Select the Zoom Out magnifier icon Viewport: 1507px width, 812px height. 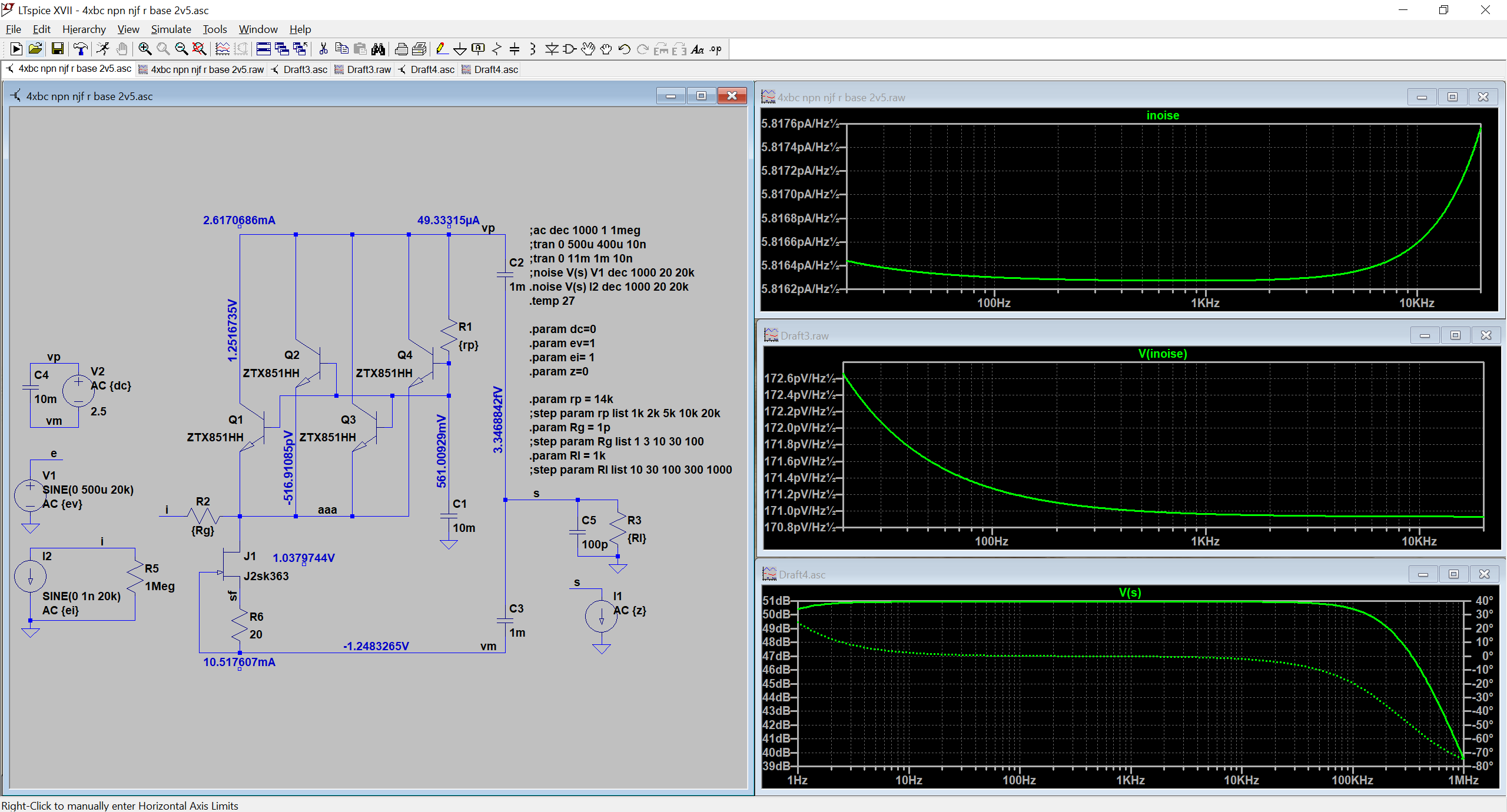[181, 49]
